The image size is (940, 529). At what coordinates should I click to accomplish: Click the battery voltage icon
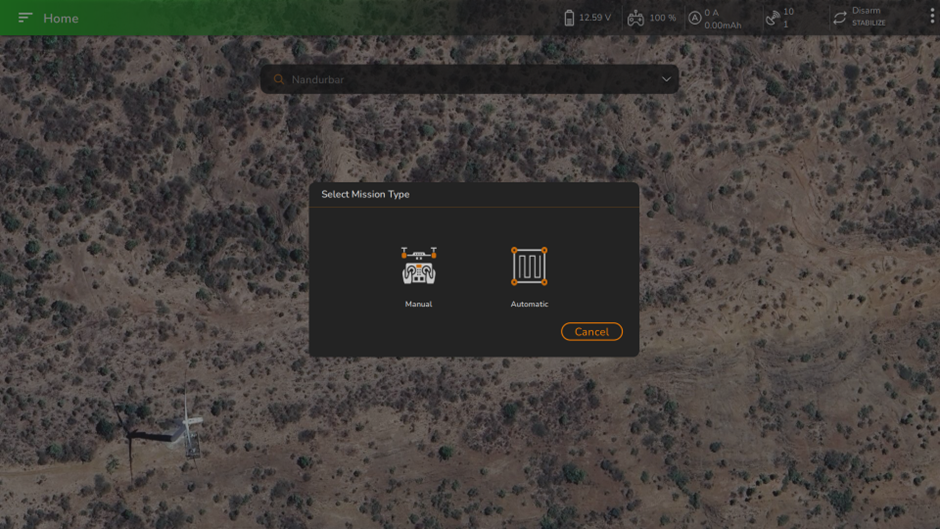(x=569, y=18)
